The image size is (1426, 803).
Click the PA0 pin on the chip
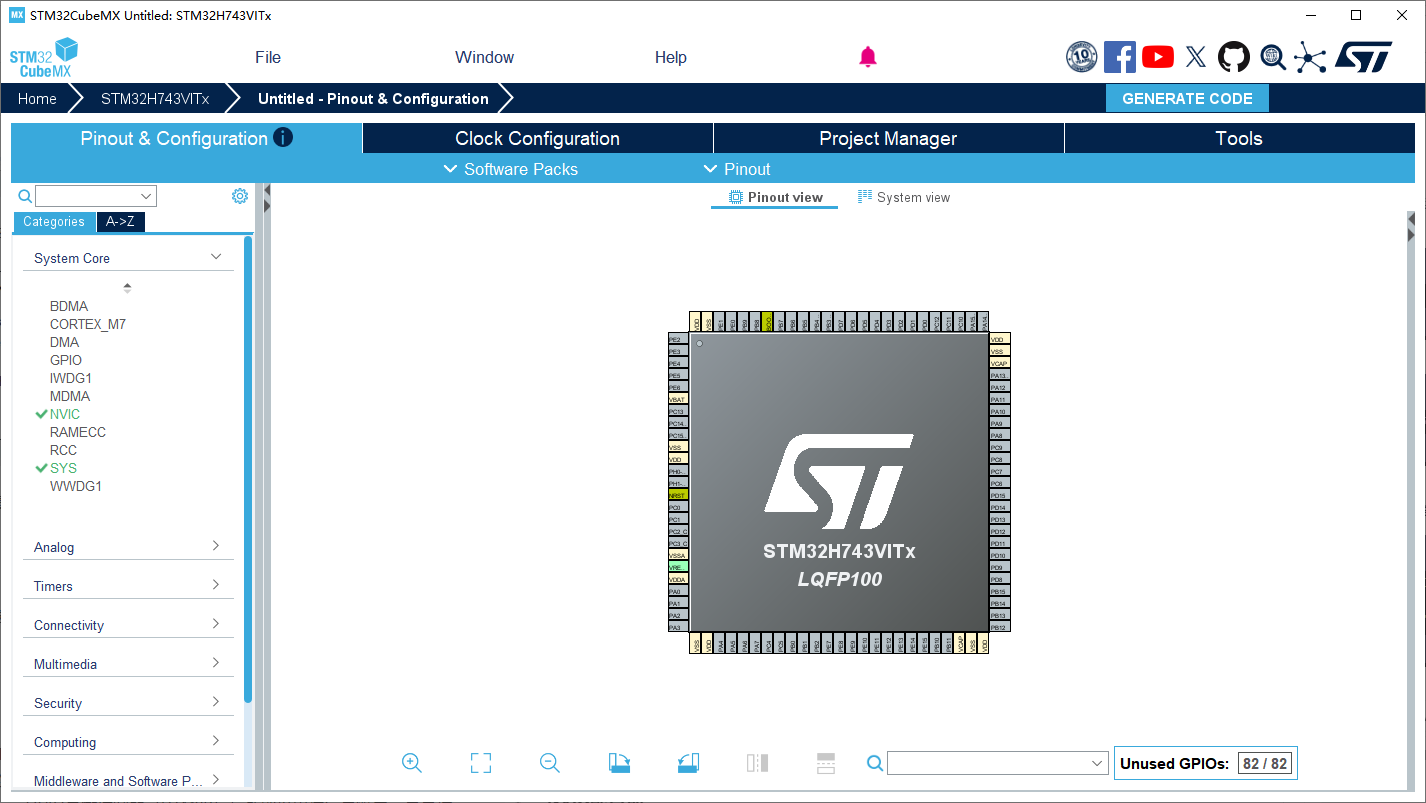[678, 591]
